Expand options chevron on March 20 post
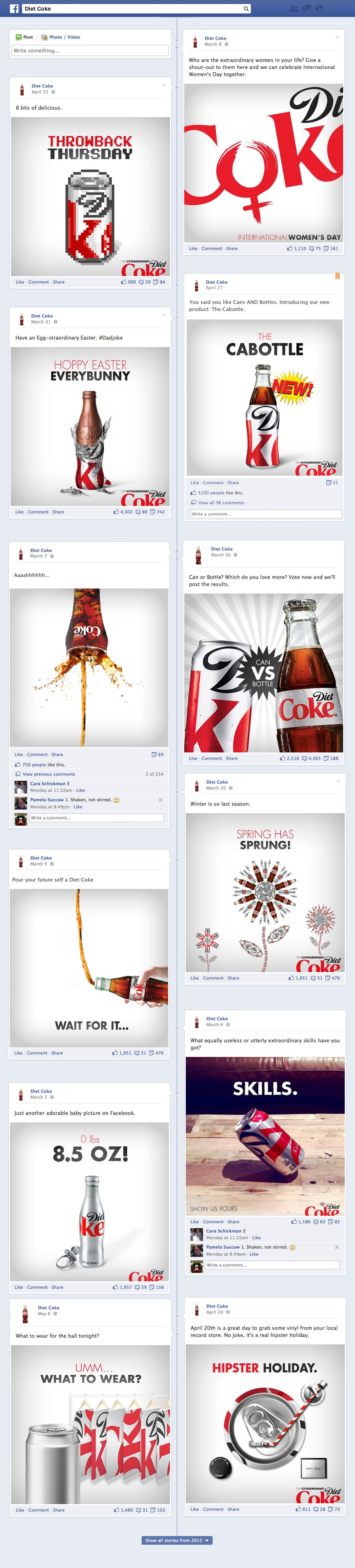 coord(338,781)
